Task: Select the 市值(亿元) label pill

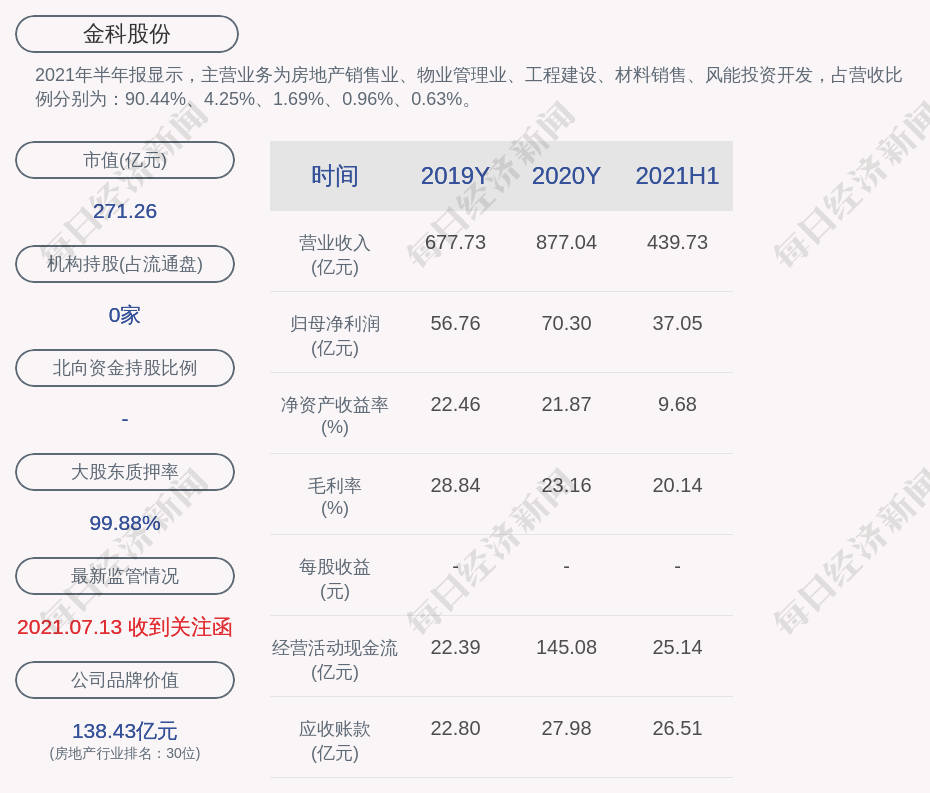Action: pos(125,160)
